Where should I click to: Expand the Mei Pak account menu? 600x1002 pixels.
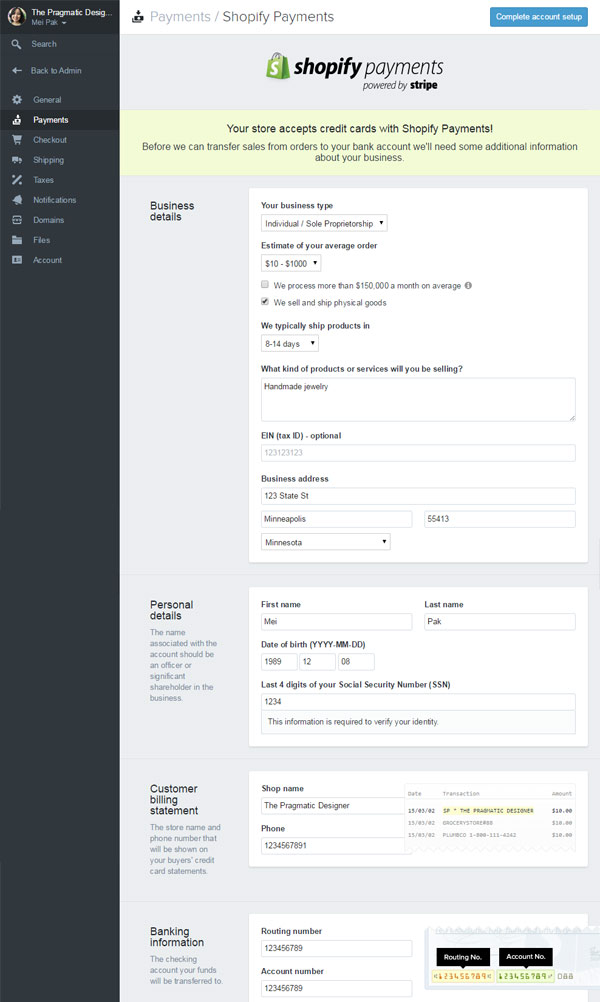pyautogui.click(x=49, y=22)
